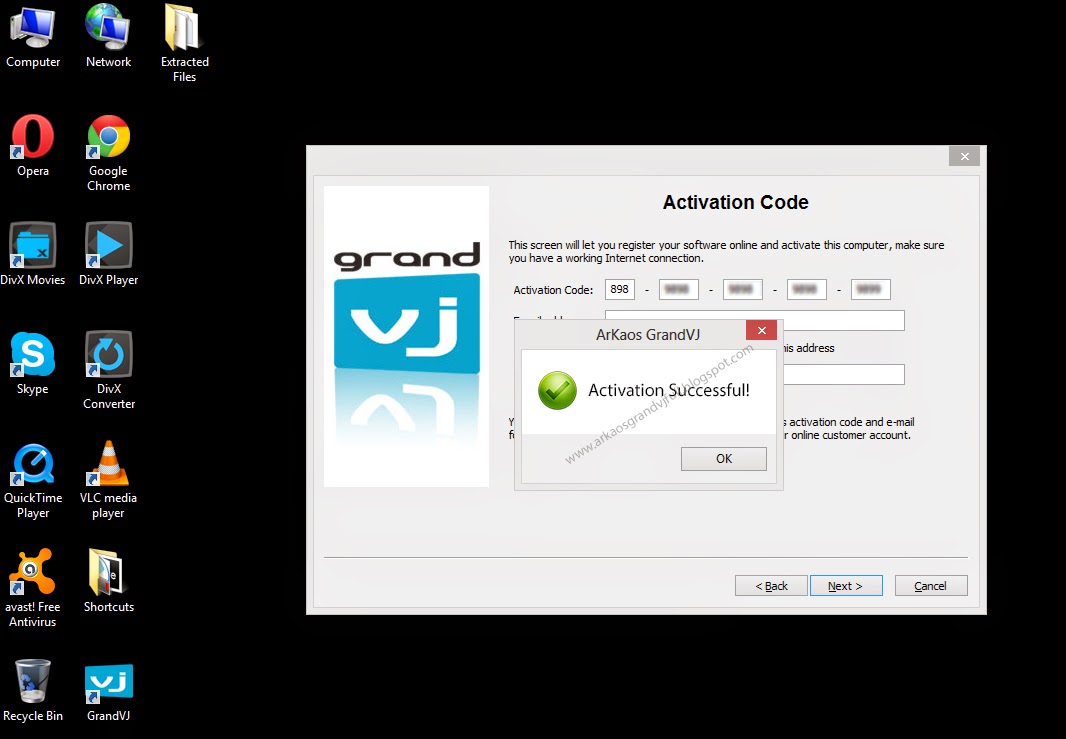Select the VLC media player shortcut
Screen dimensions: 1066x739
pos(108,481)
